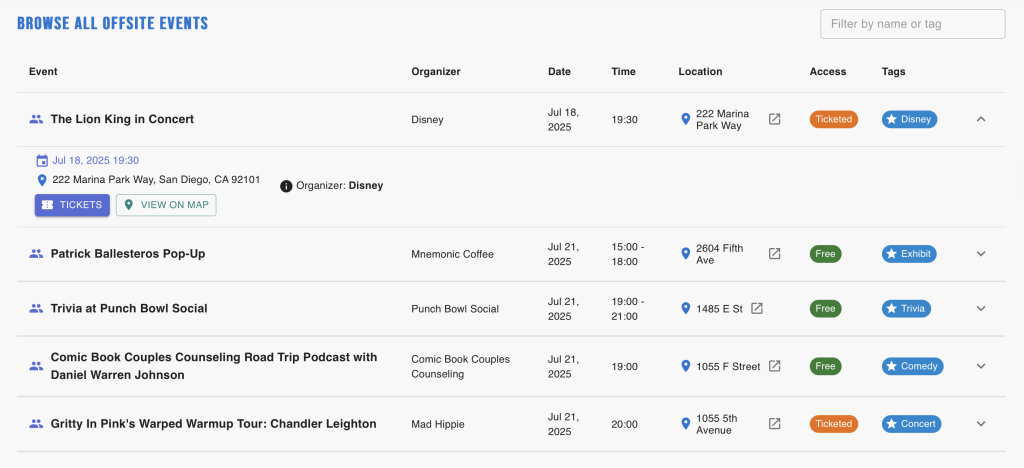This screenshot has width=1024, height=468.
Task: Click the View on Map button
Action: click(x=166, y=205)
